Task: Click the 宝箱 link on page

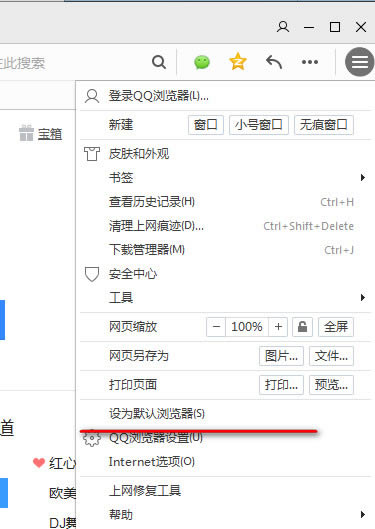Action: coord(50,134)
